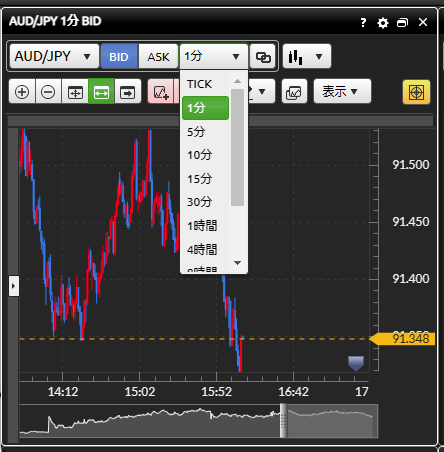
Task: Click the help question mark icon
Action: 363,23
